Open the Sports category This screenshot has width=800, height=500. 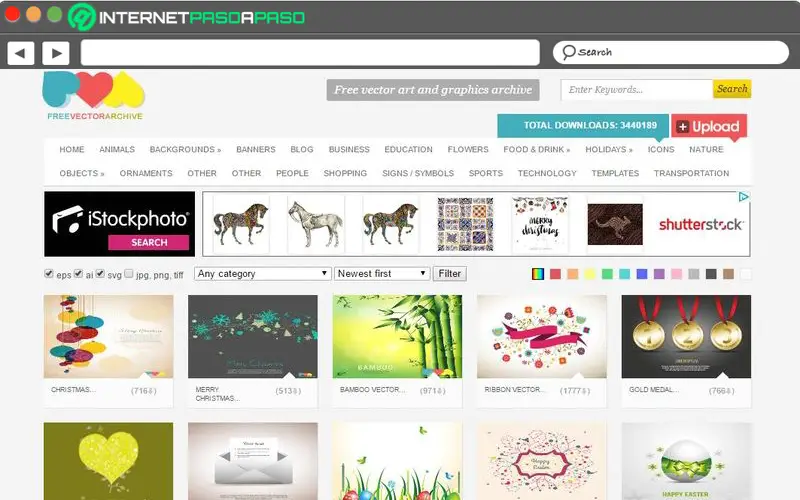tap(486, 173)
